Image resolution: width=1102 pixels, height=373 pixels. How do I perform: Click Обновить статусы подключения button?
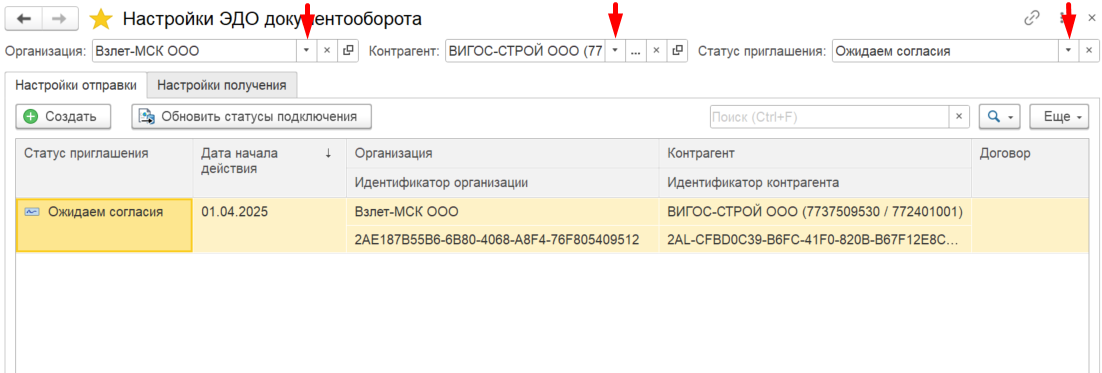coord(251,117)
